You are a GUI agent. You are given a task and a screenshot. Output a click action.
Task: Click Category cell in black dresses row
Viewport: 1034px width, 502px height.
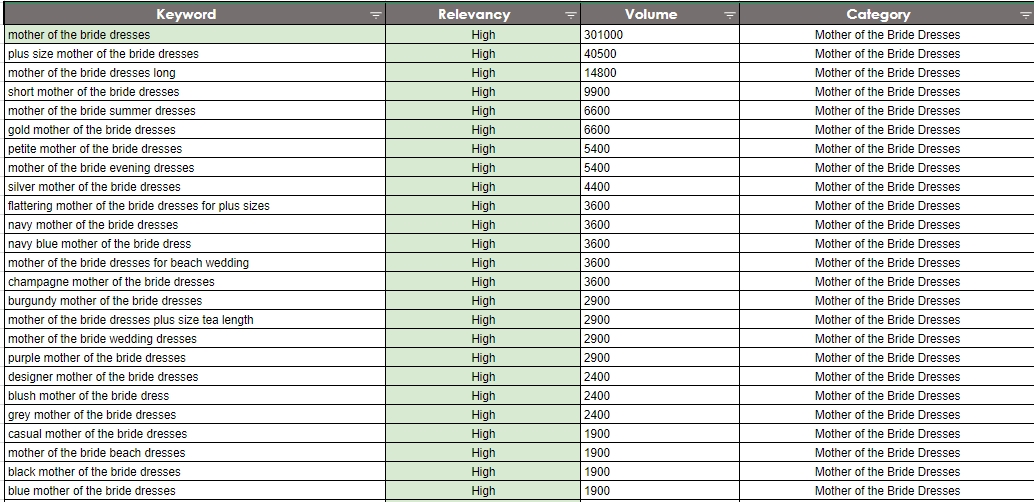[886, 472]
